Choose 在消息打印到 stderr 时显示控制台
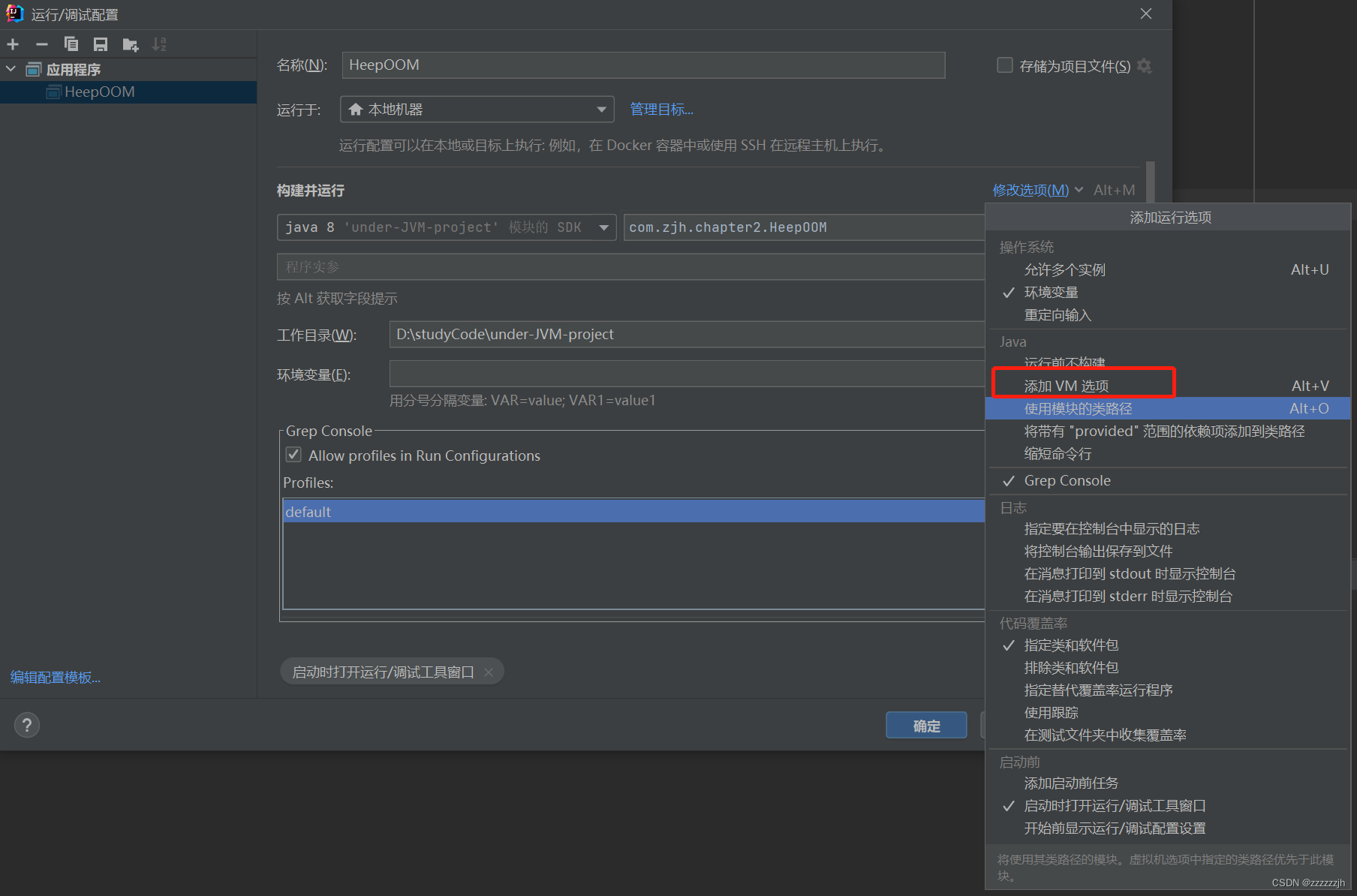Viewport: 1357px width, 896px height. coord(1168,596)
